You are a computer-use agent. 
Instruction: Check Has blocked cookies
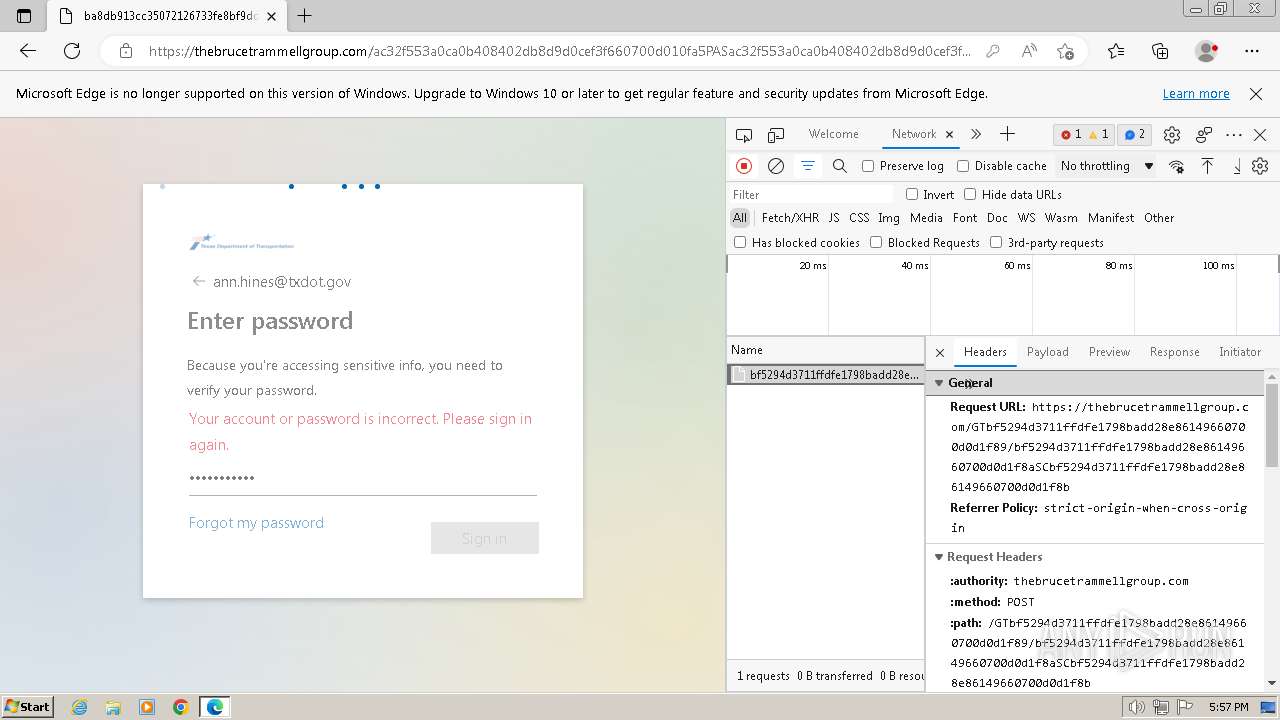740,242
